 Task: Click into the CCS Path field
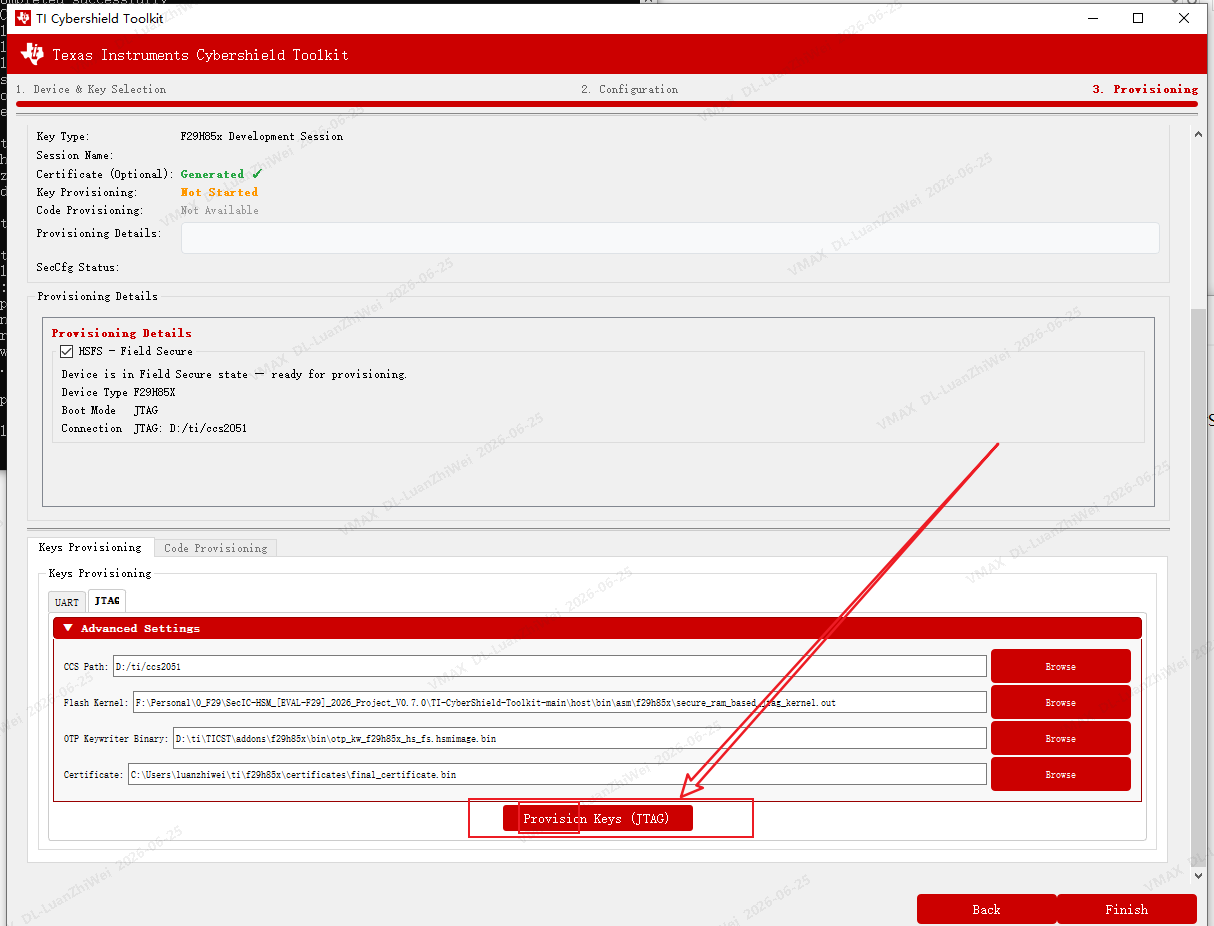pos(549,666)
